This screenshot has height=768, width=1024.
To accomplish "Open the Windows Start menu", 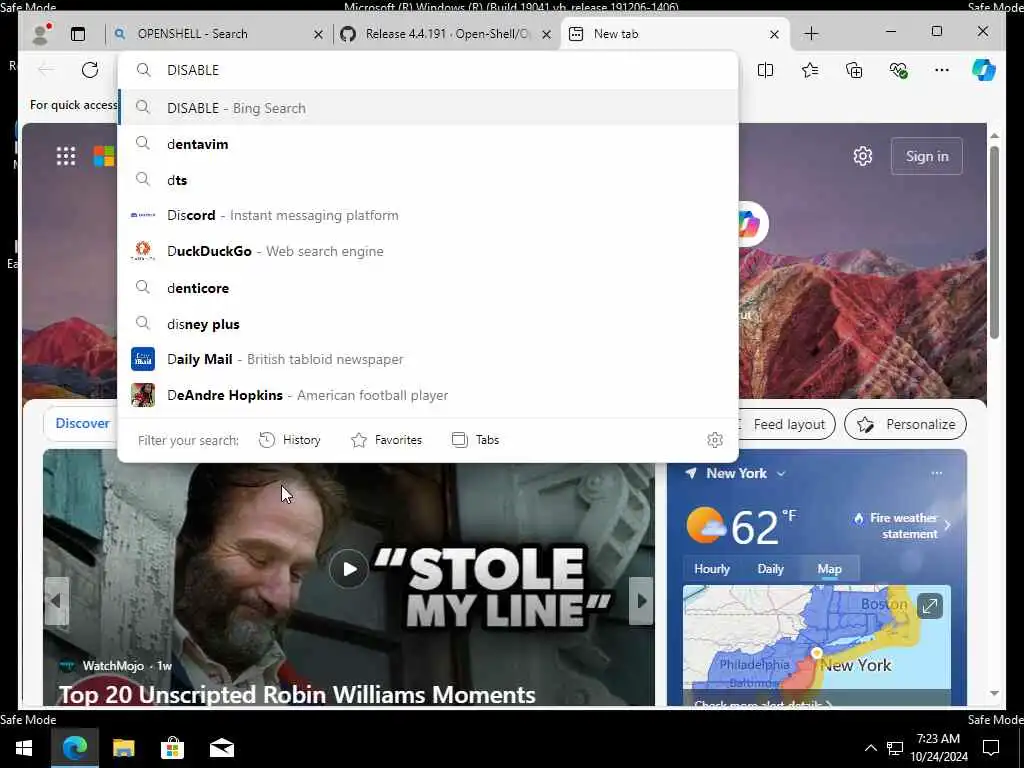I will tap(24, 748).
